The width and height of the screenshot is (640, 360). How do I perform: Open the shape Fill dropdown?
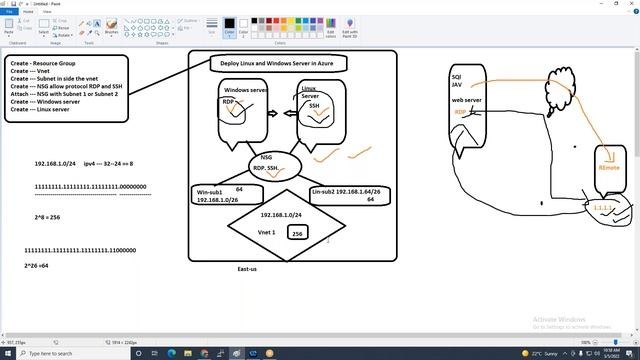coord(184,28)
